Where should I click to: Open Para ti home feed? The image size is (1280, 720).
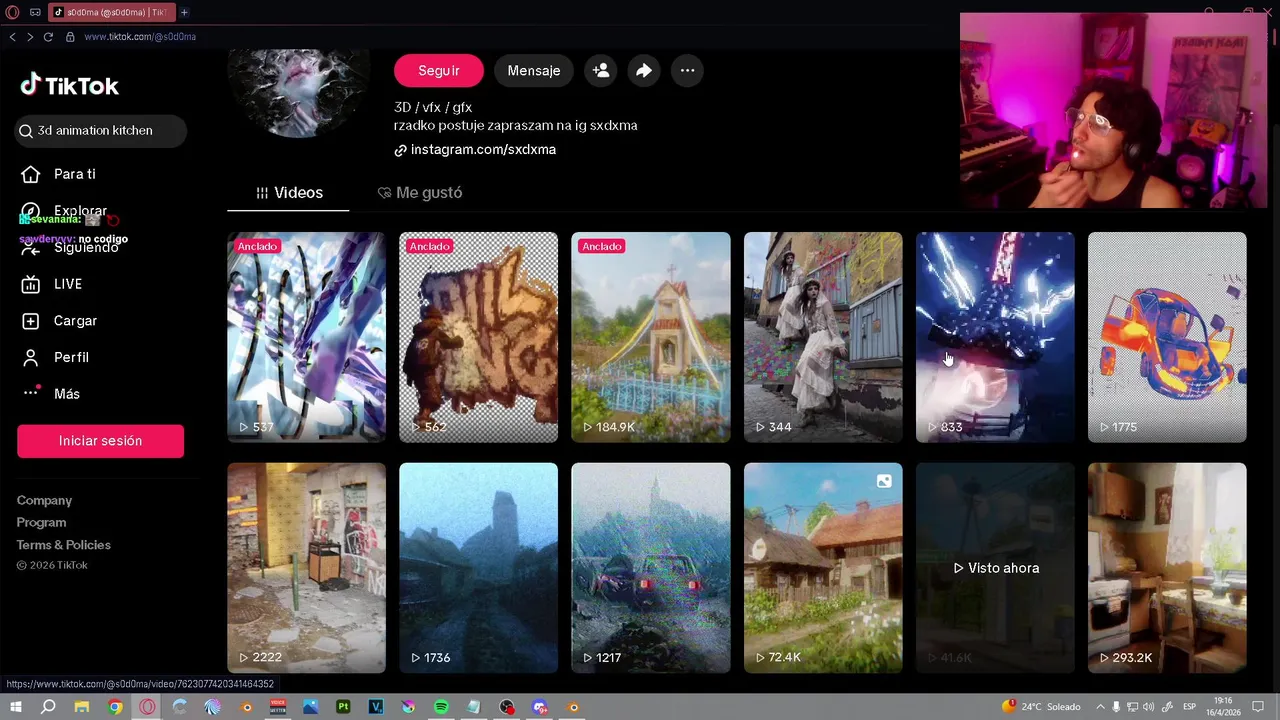coord(60,174)
